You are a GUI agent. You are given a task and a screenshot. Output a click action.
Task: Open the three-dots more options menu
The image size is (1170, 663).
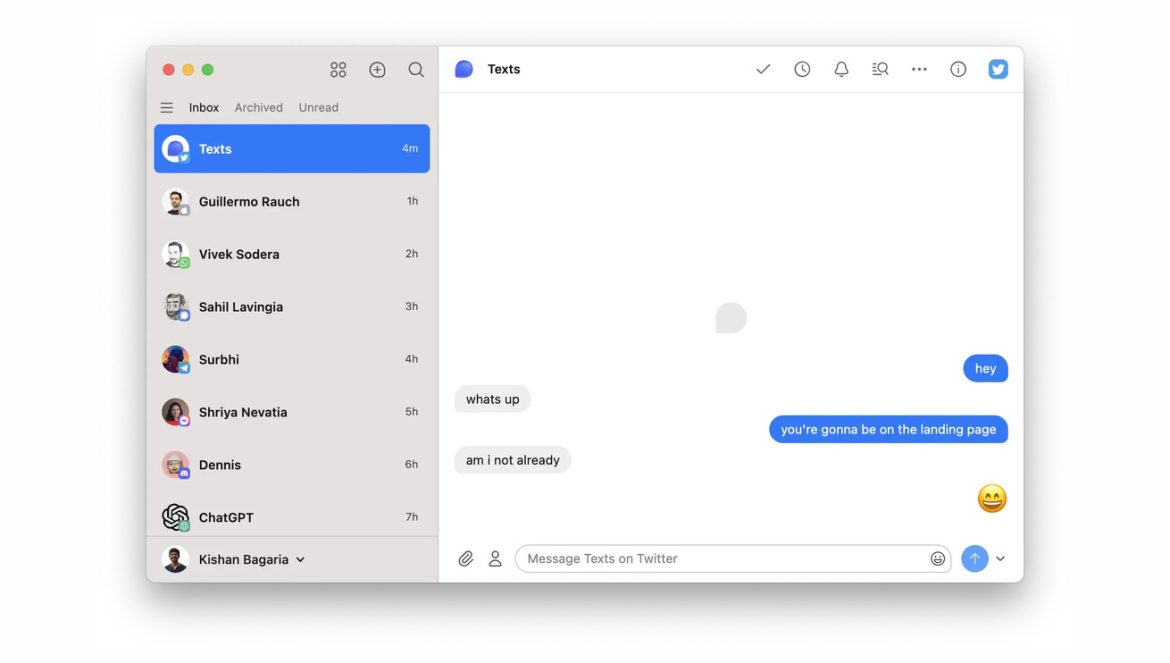[x=919, y=69]
